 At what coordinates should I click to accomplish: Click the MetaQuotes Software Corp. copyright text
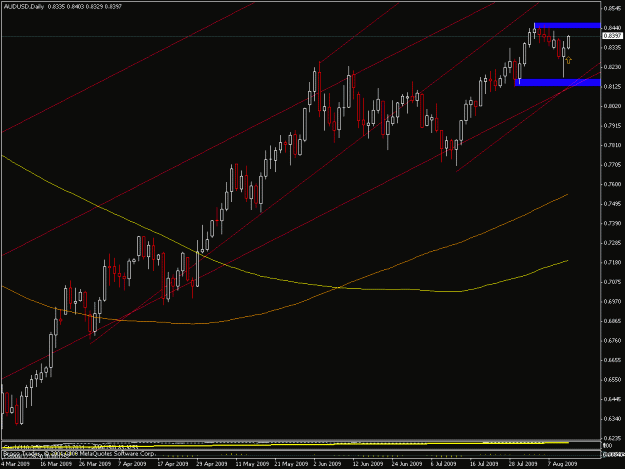click(x=79, y=453)
